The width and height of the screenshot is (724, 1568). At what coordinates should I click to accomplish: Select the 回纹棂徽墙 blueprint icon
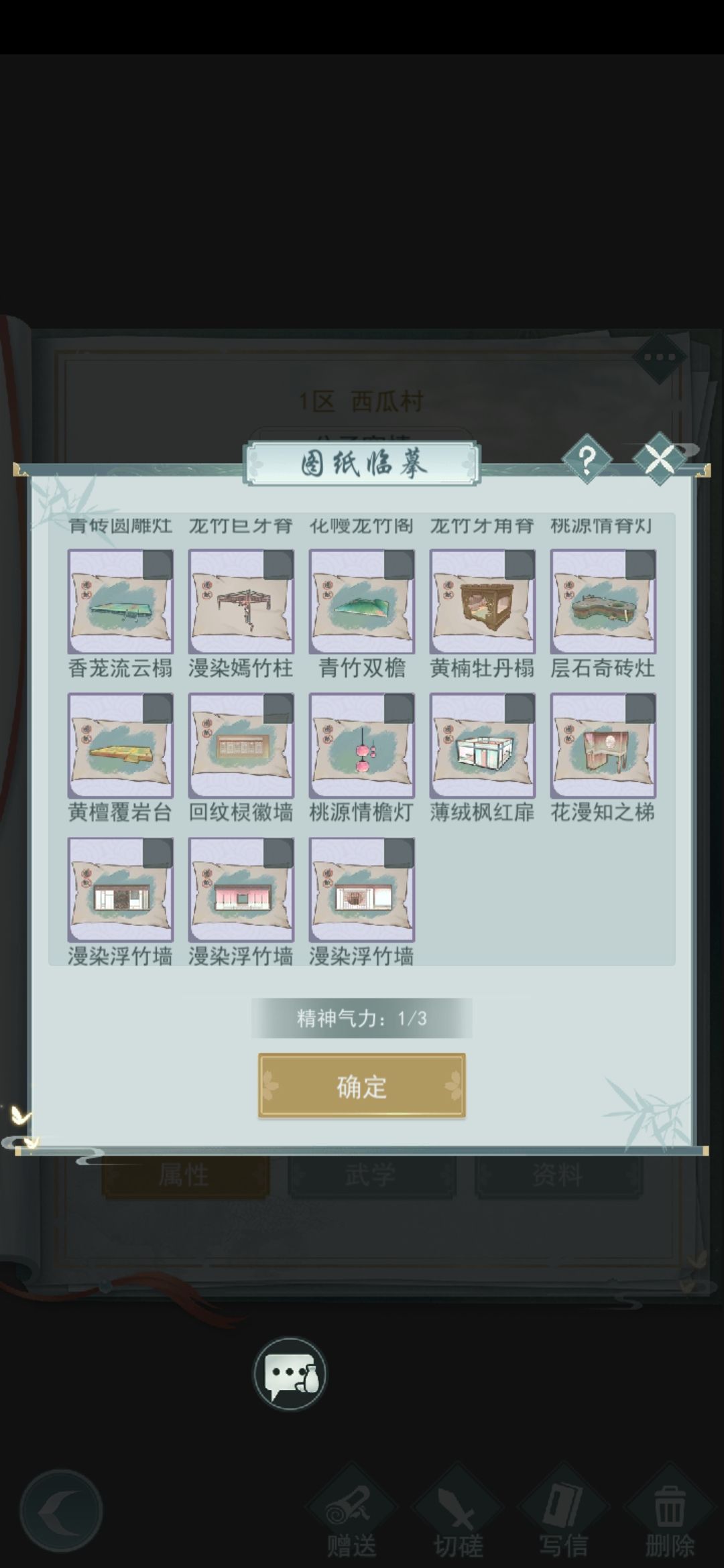[241, 746]
